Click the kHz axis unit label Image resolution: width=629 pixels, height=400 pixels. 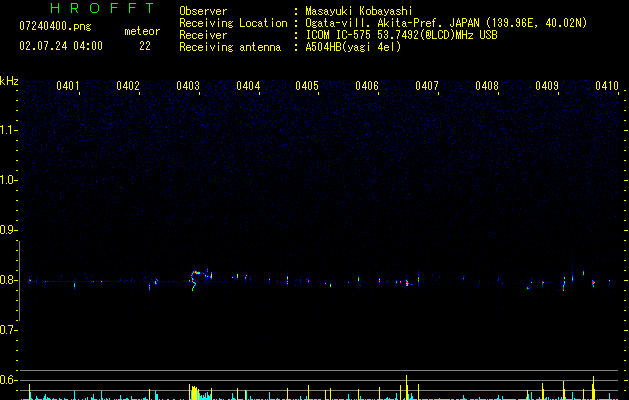pyautogui.click(x=9, y=81)
